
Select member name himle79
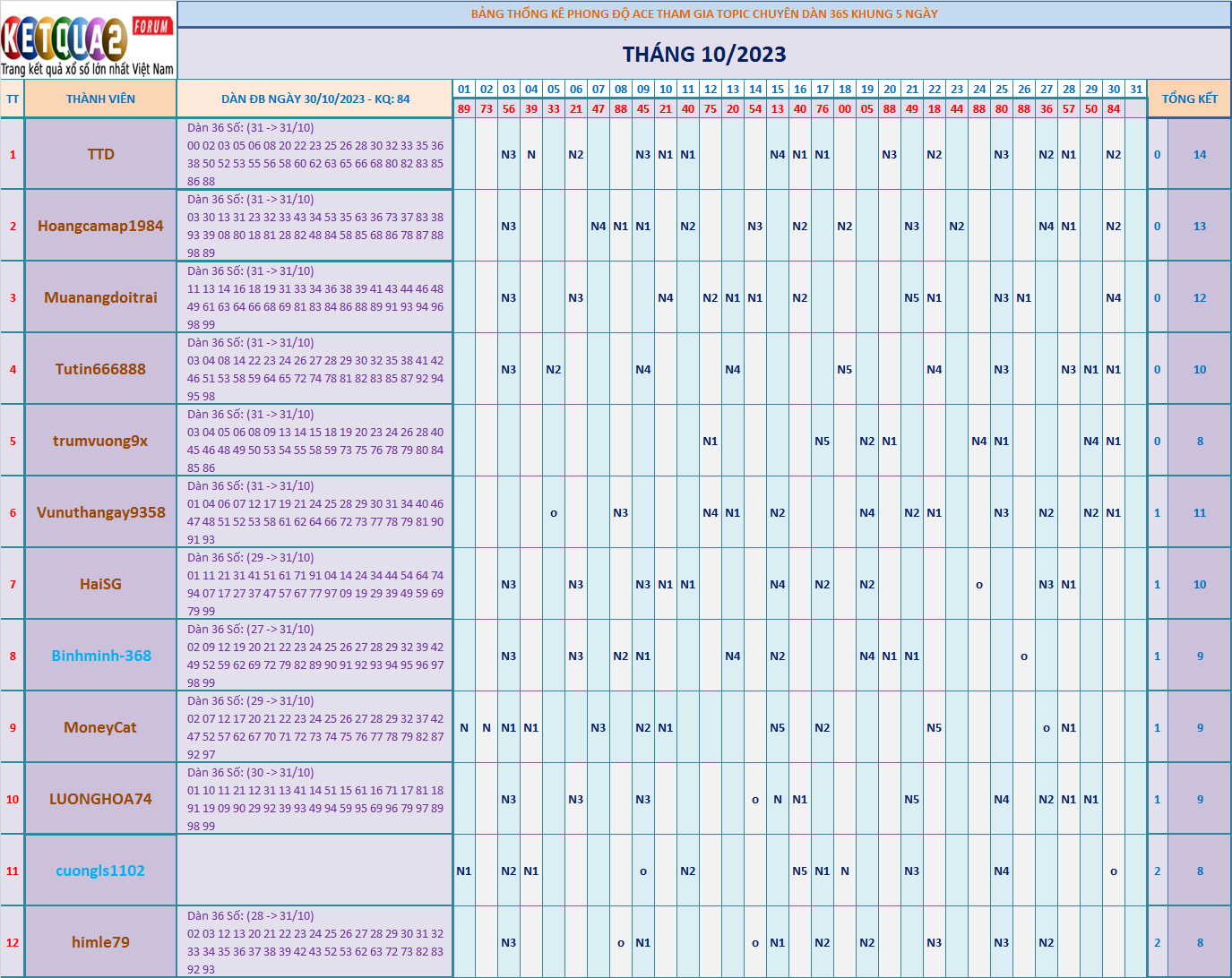point(100,942)
